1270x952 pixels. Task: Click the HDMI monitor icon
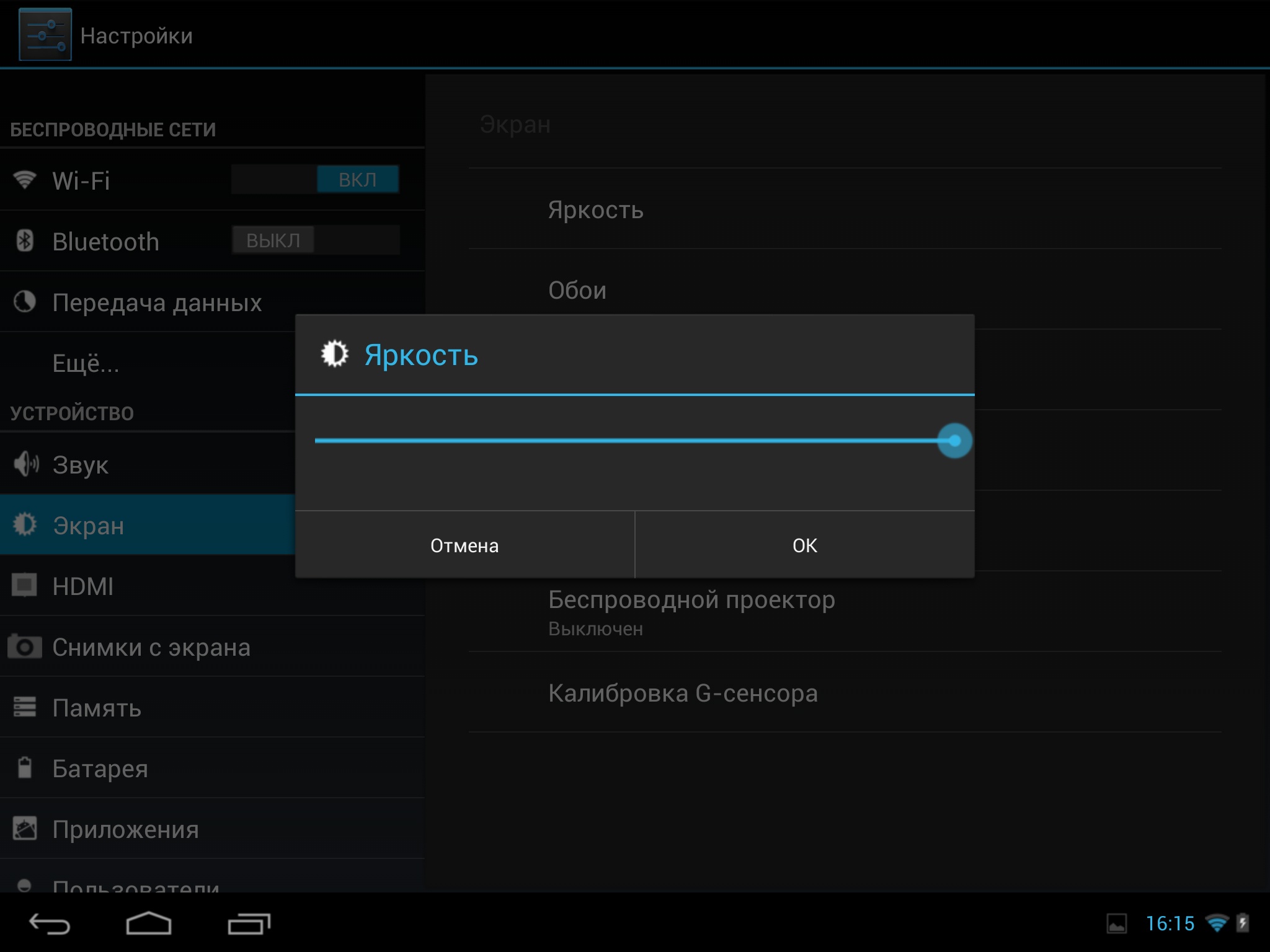click(25, 585)
